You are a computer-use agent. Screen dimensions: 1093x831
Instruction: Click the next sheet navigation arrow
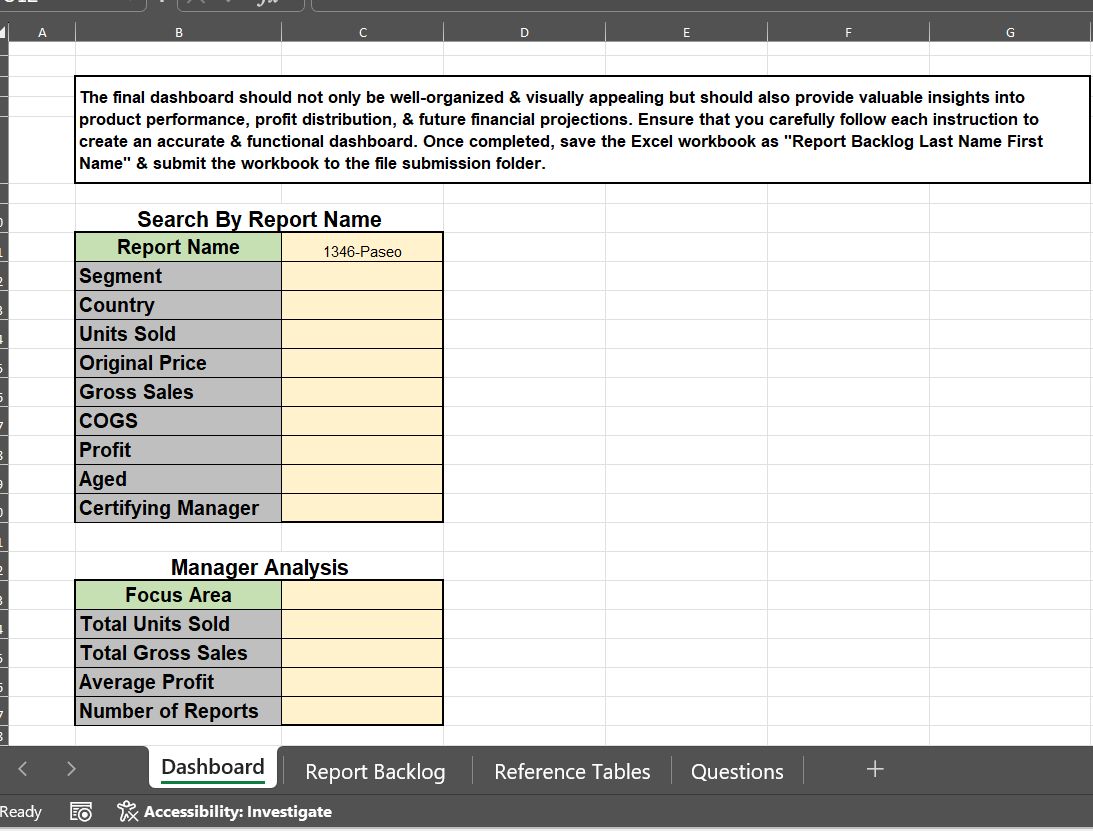(x=71, y=769)
